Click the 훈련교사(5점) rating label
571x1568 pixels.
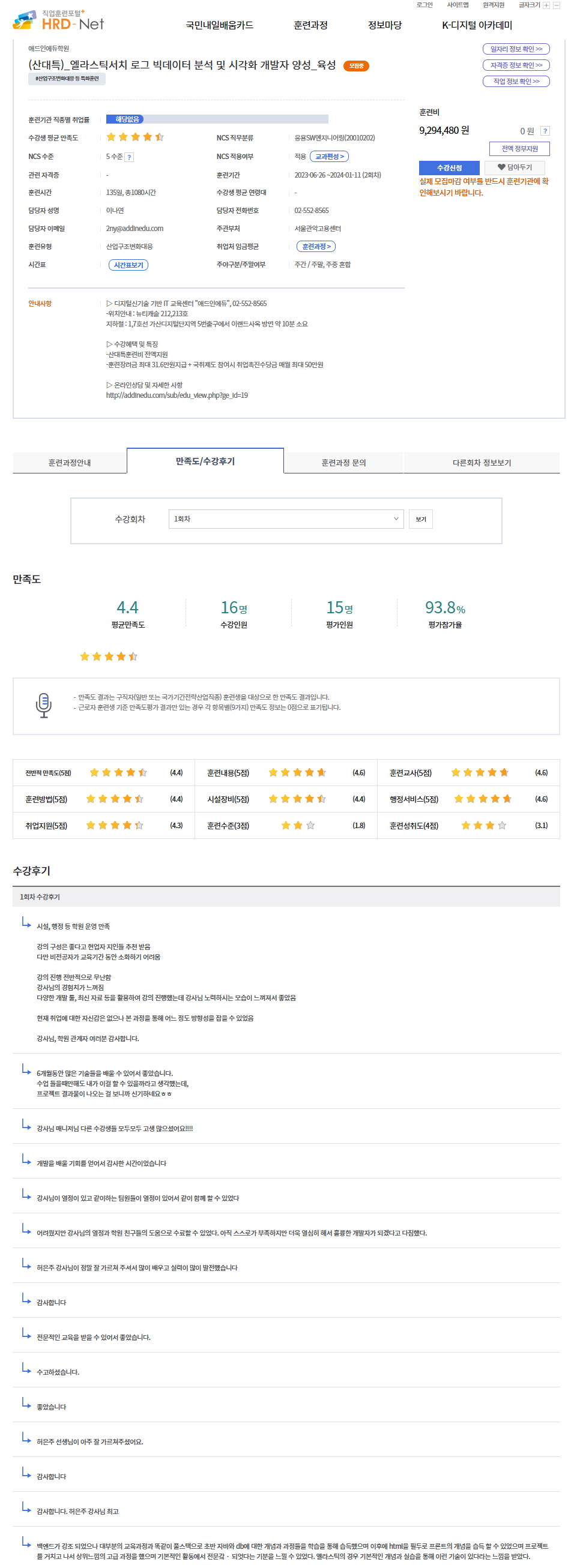click(x=410, y=773)
